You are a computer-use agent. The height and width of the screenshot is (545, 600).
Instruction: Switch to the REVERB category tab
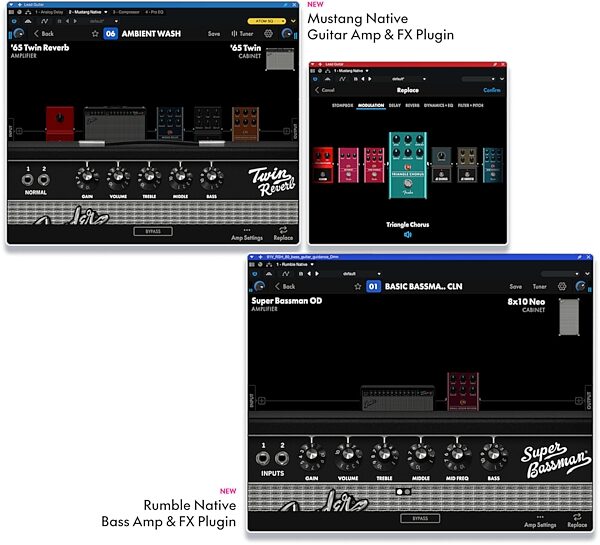412,105
